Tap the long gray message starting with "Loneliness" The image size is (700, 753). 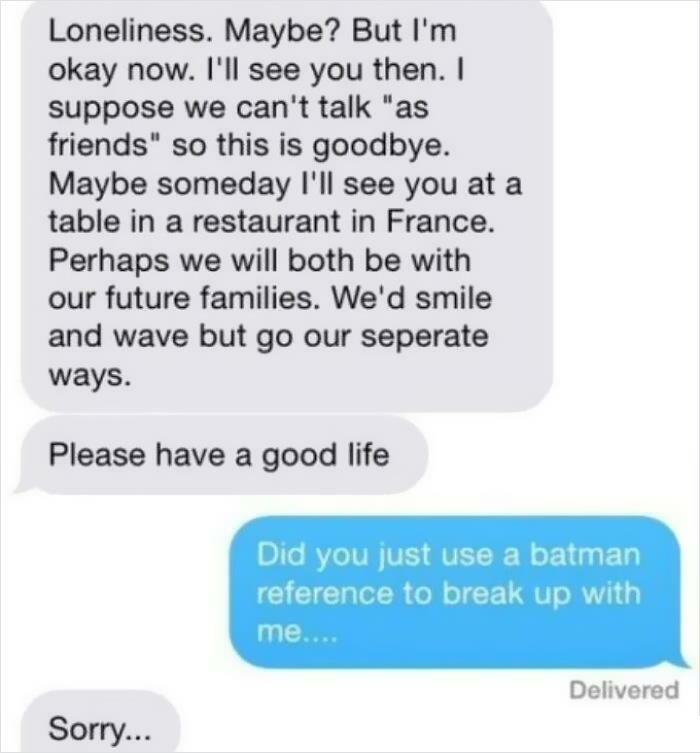tap(287, 204)
